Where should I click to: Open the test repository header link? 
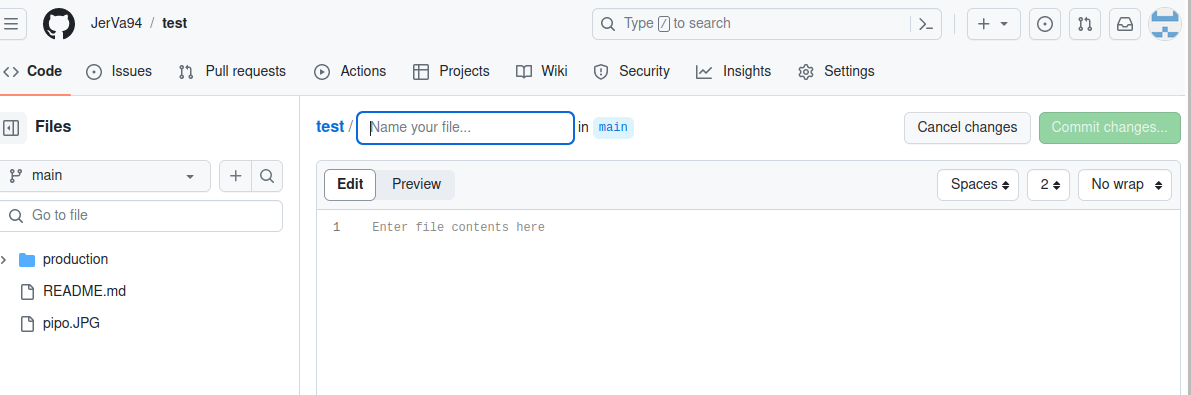[x=175, y=24]
